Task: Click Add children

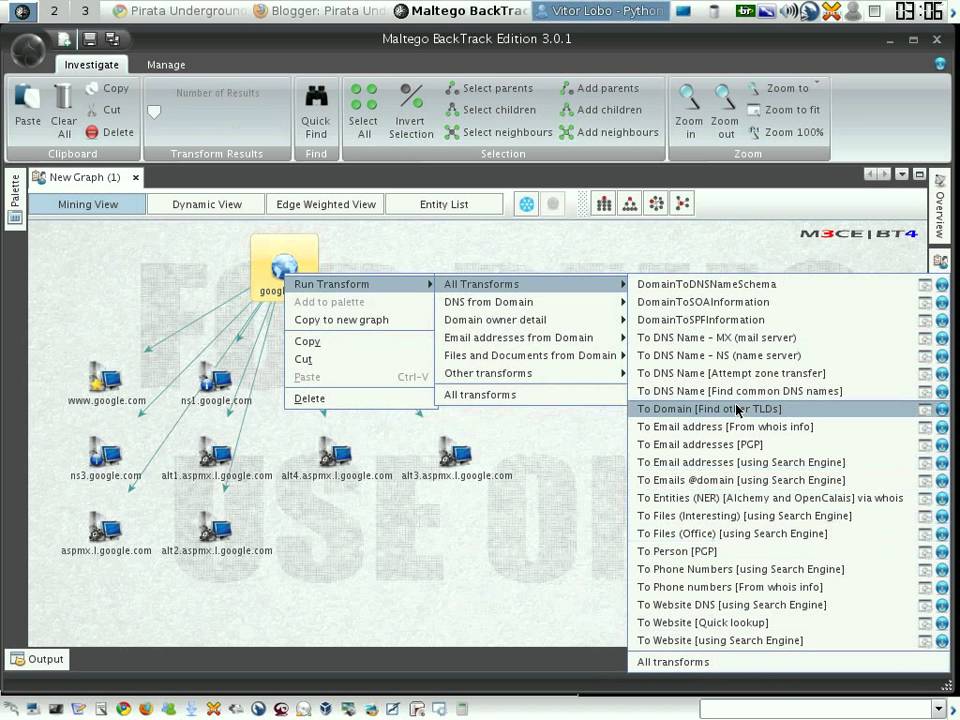Action: pyautogui.click(x=601, y=110)
